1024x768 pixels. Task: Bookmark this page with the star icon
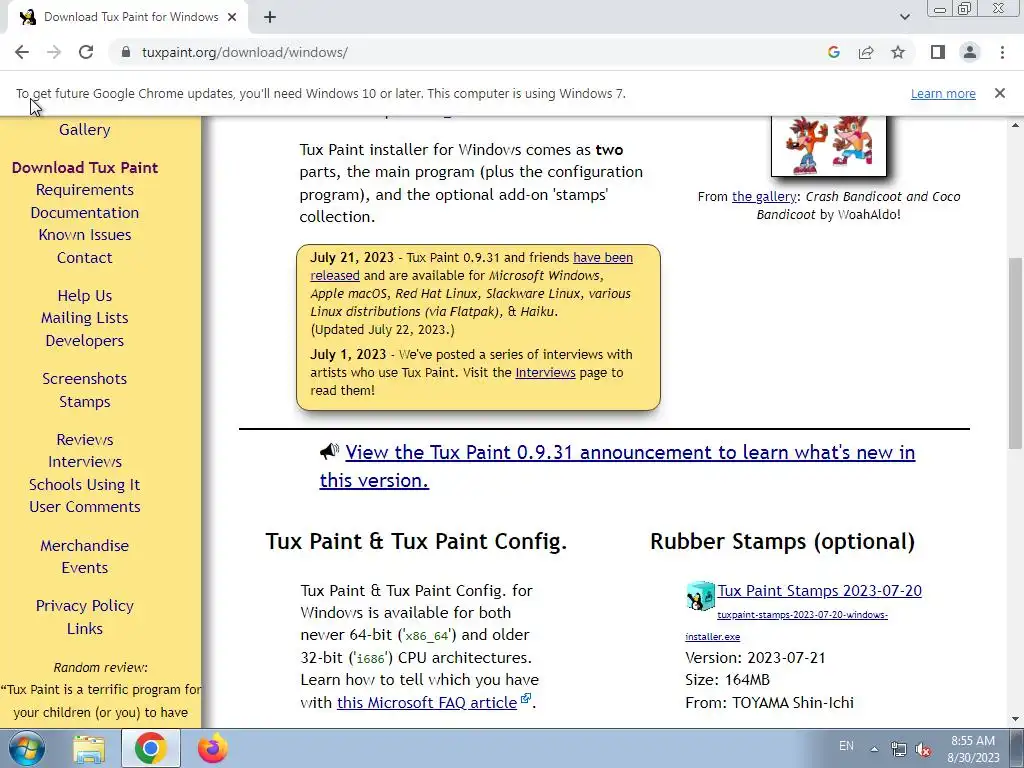pos(898,52)
